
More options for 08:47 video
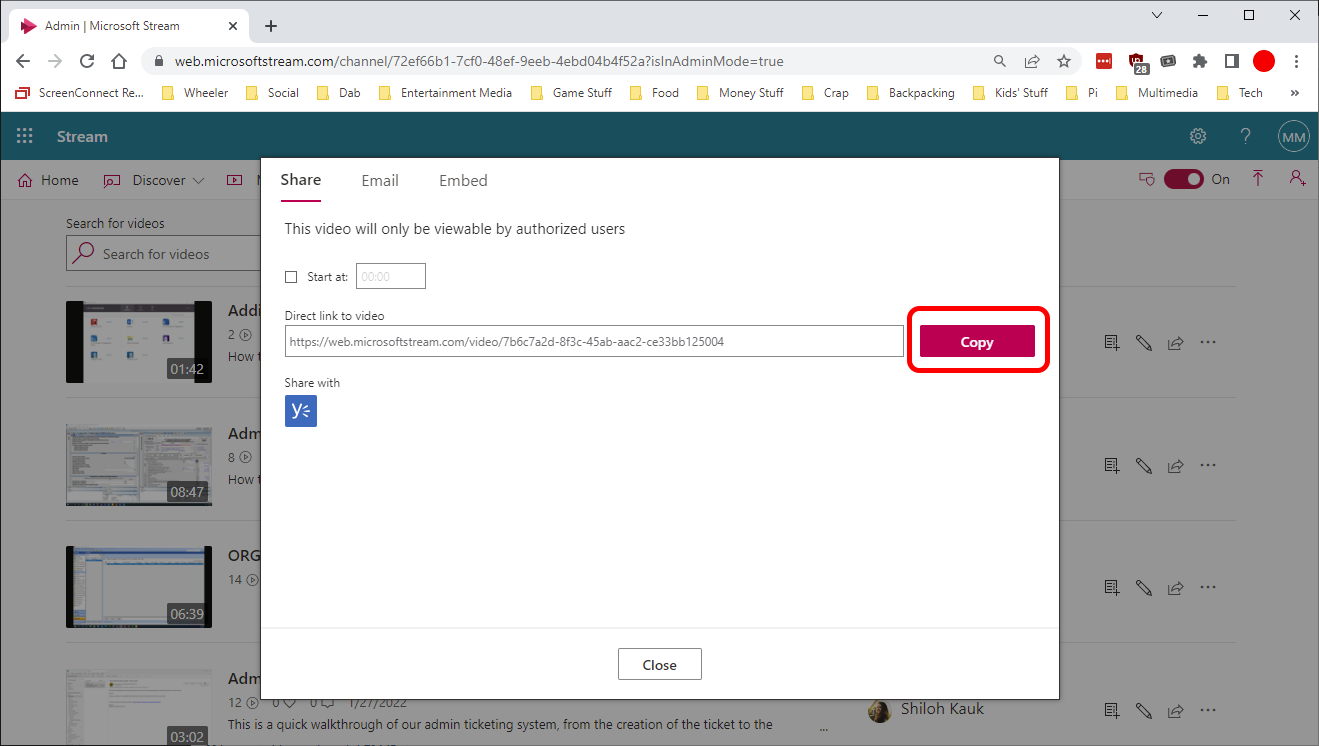point(1208,465)
